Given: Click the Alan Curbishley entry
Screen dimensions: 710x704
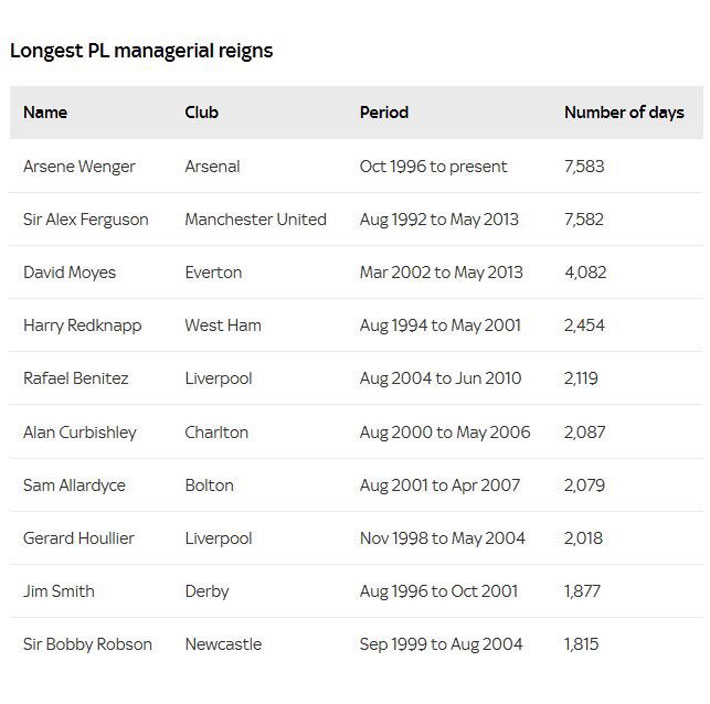Looking at the screenshot, I should (80, 432).
